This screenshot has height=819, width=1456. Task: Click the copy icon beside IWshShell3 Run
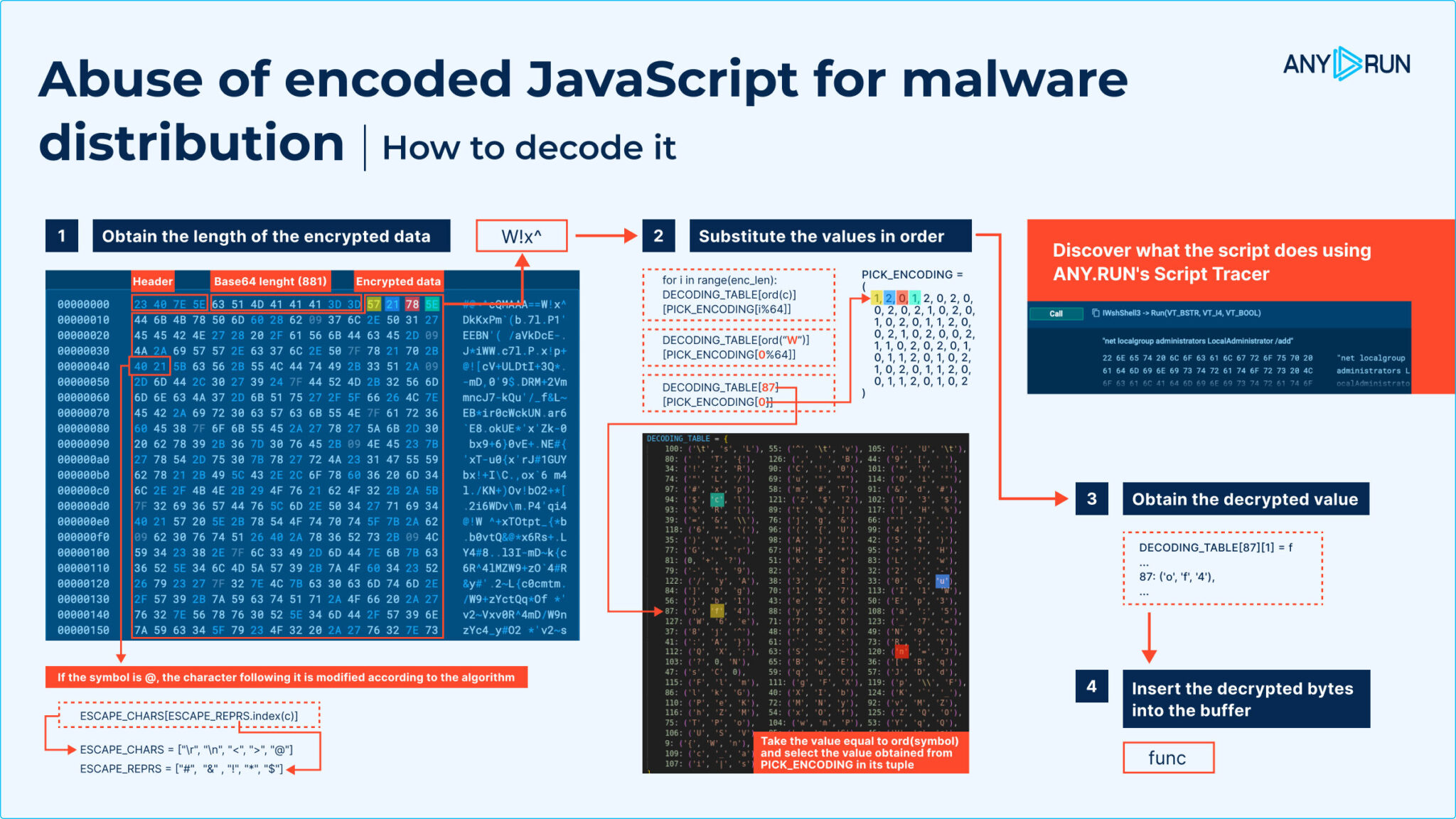[1096, 313]
